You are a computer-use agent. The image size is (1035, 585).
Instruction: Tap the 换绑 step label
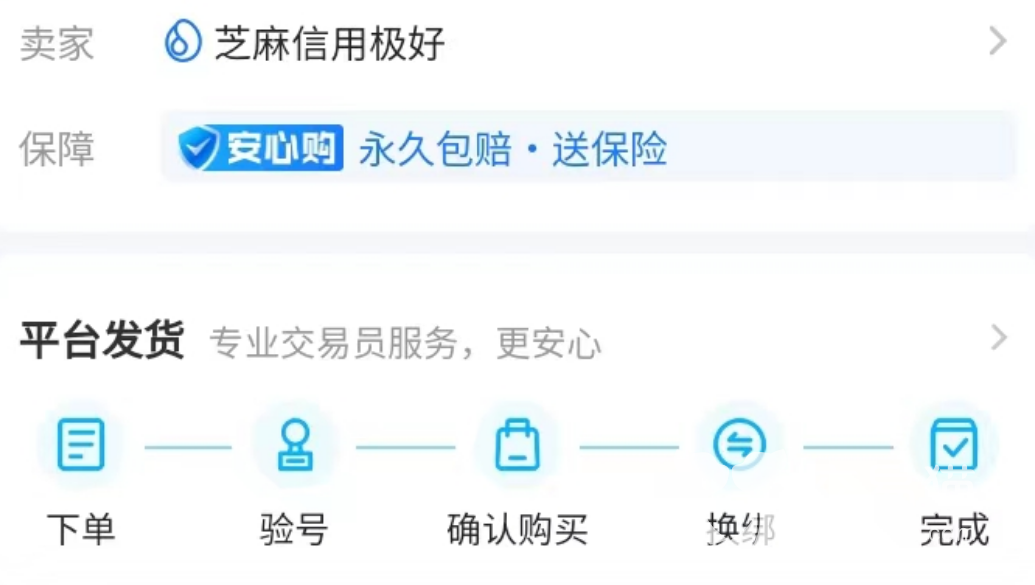(741, 530)
